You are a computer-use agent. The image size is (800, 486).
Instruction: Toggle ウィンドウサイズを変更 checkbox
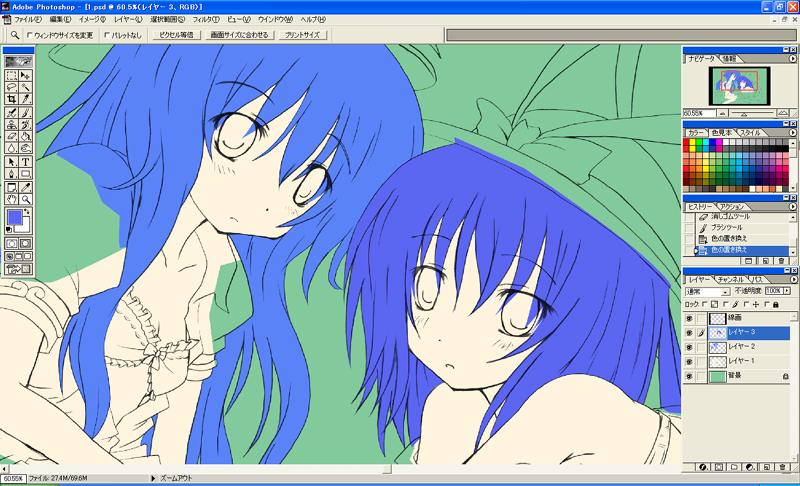click(30, 35)
